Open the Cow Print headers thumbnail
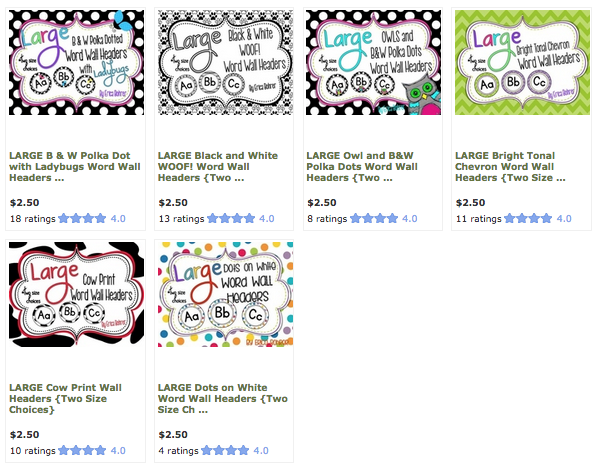This screenshot has width=597, height=470. pos(77,294)
